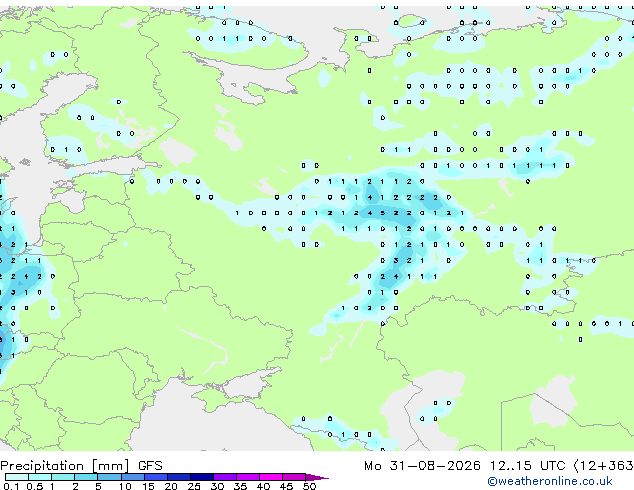The width and height of the screenshot is (634, 490).
Task: Click the 'GFS' model label
Action: [x=150, y=466]
